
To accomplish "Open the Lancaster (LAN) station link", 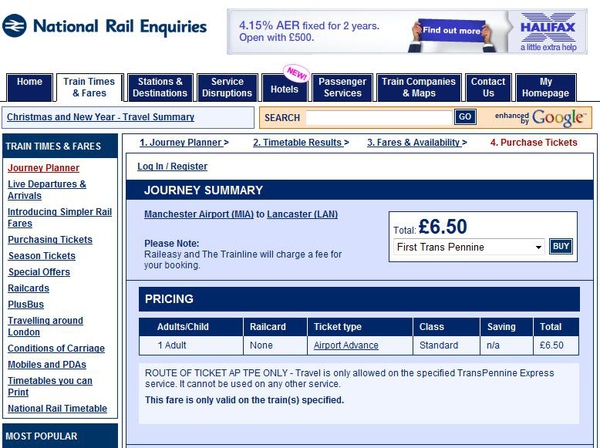I will tap(302, 214).
